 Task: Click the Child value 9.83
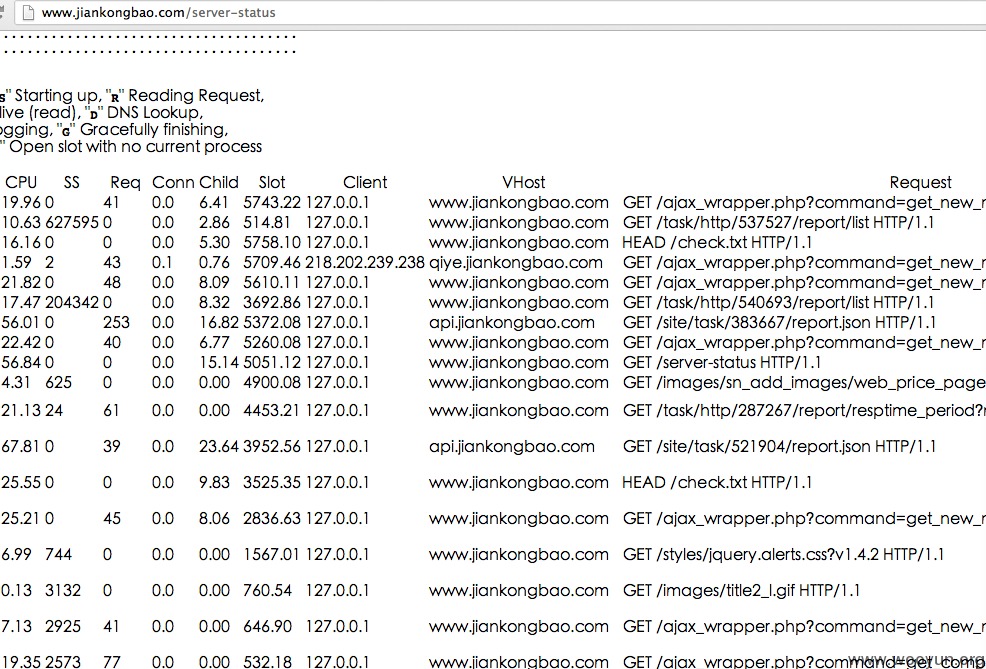click(x=214, y=482)
